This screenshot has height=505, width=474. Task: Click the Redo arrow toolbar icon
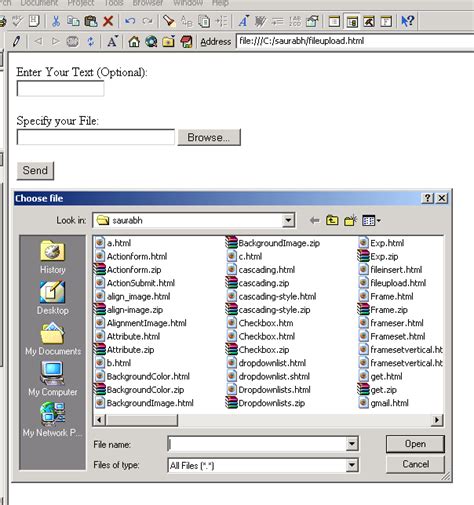(x=147, y=21)
